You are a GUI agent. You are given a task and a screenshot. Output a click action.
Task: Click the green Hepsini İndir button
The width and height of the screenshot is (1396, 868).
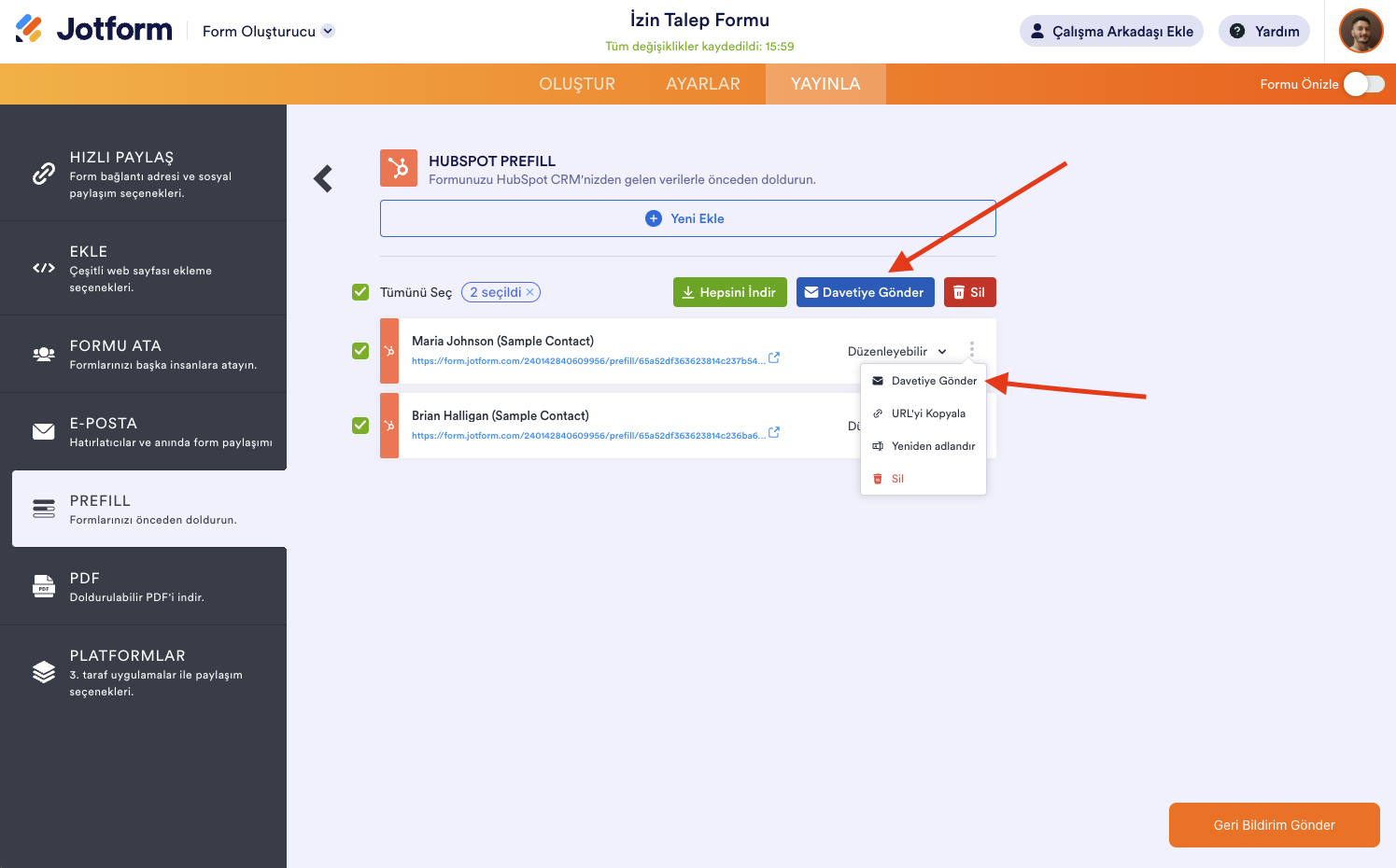(730, 292)
